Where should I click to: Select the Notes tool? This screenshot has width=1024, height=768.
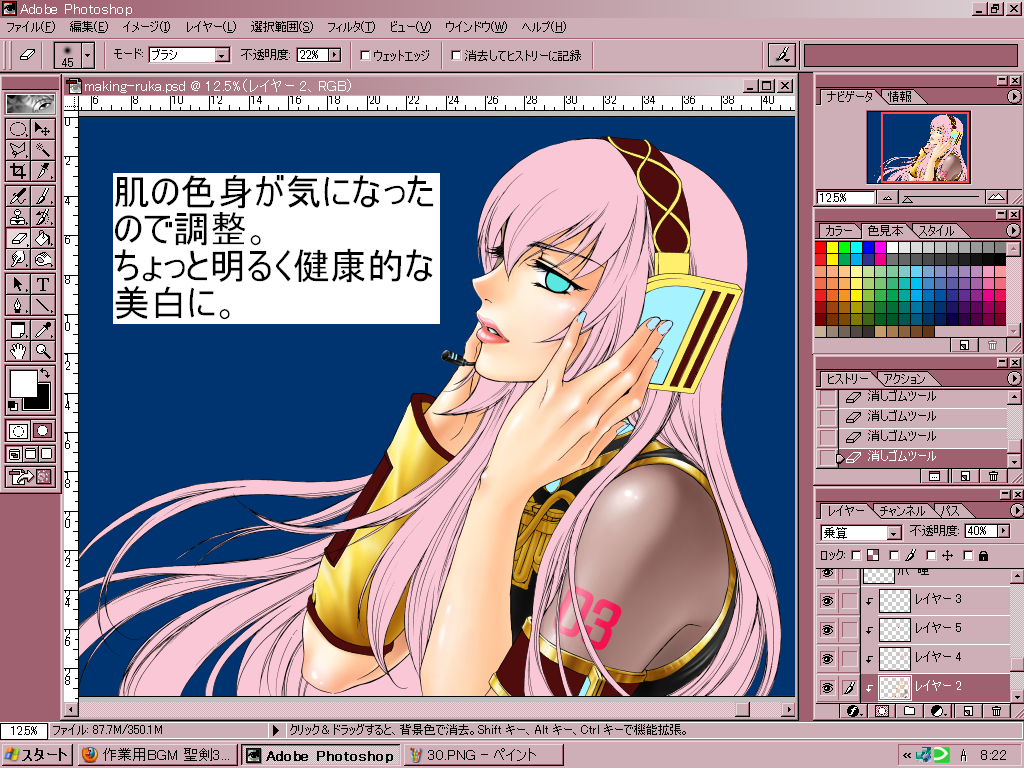coord(18,329)
